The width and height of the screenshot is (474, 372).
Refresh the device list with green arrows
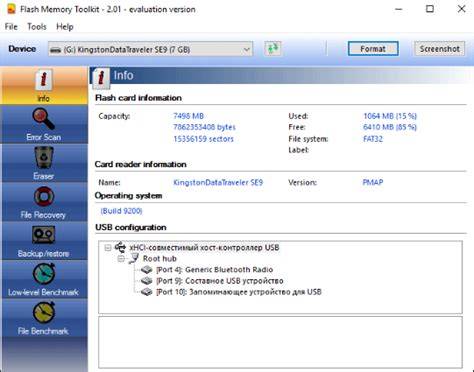click(x=273, y=49)
